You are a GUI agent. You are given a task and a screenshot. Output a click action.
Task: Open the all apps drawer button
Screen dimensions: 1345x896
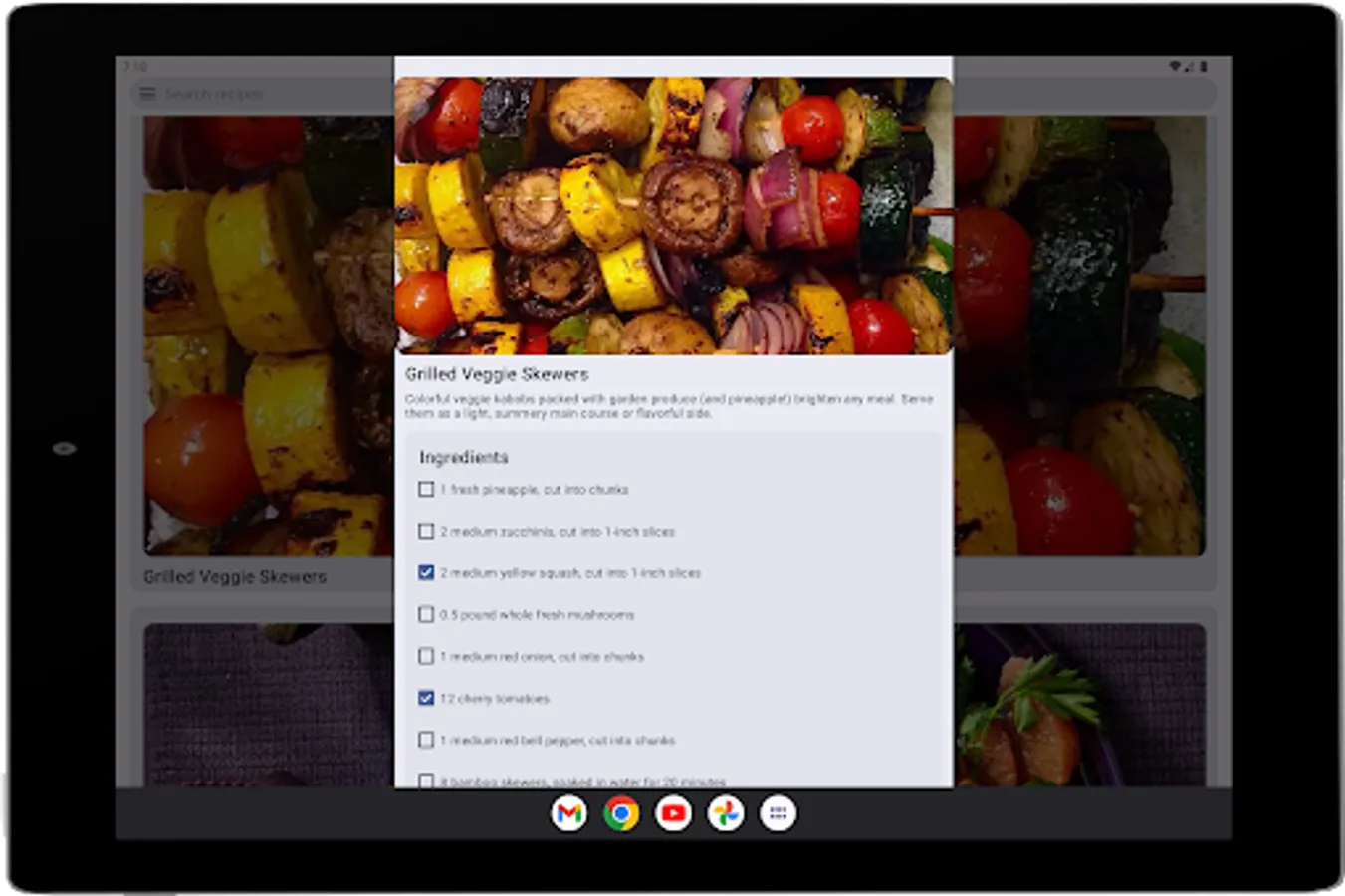coord(779,814)
